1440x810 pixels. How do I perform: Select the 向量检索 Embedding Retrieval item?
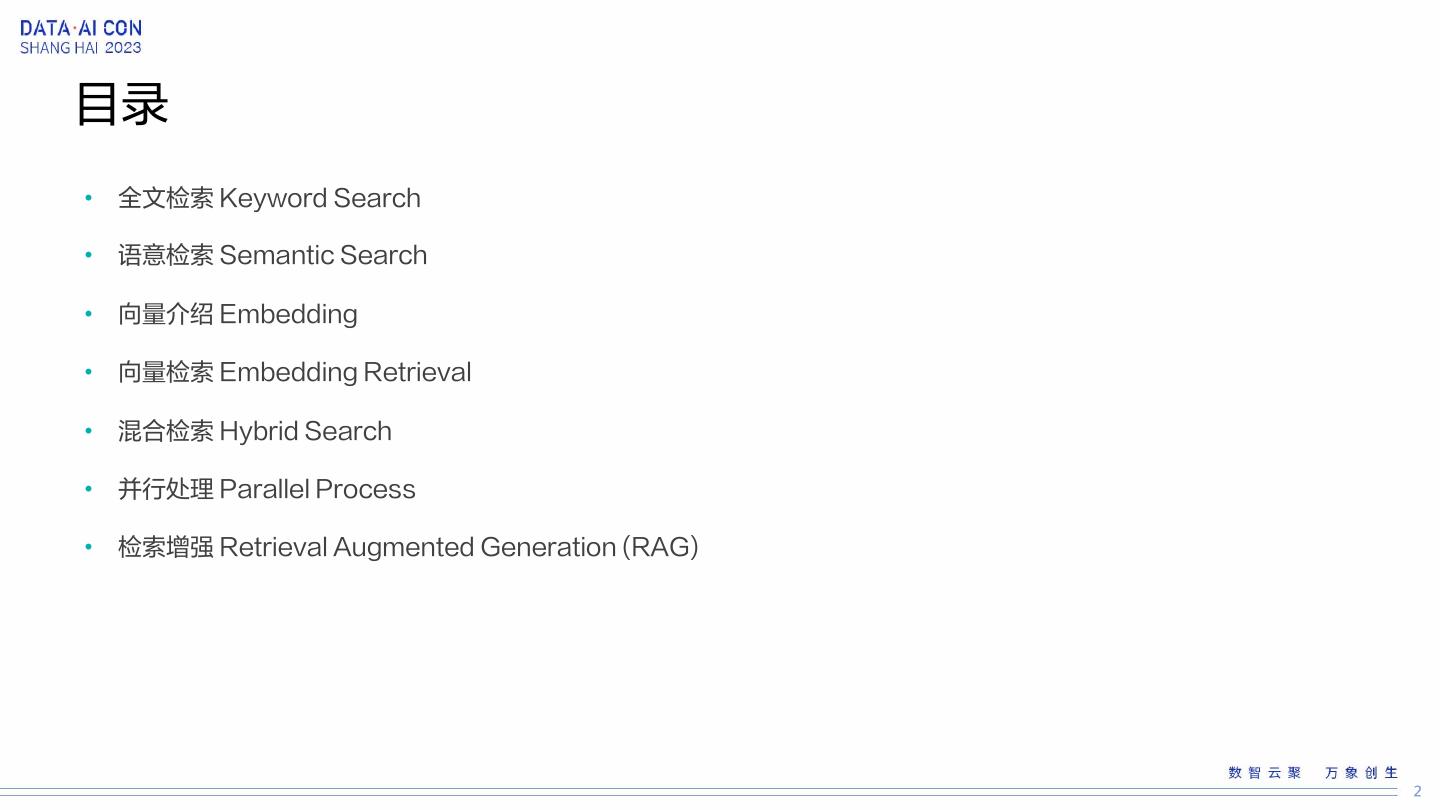[294, 372]
